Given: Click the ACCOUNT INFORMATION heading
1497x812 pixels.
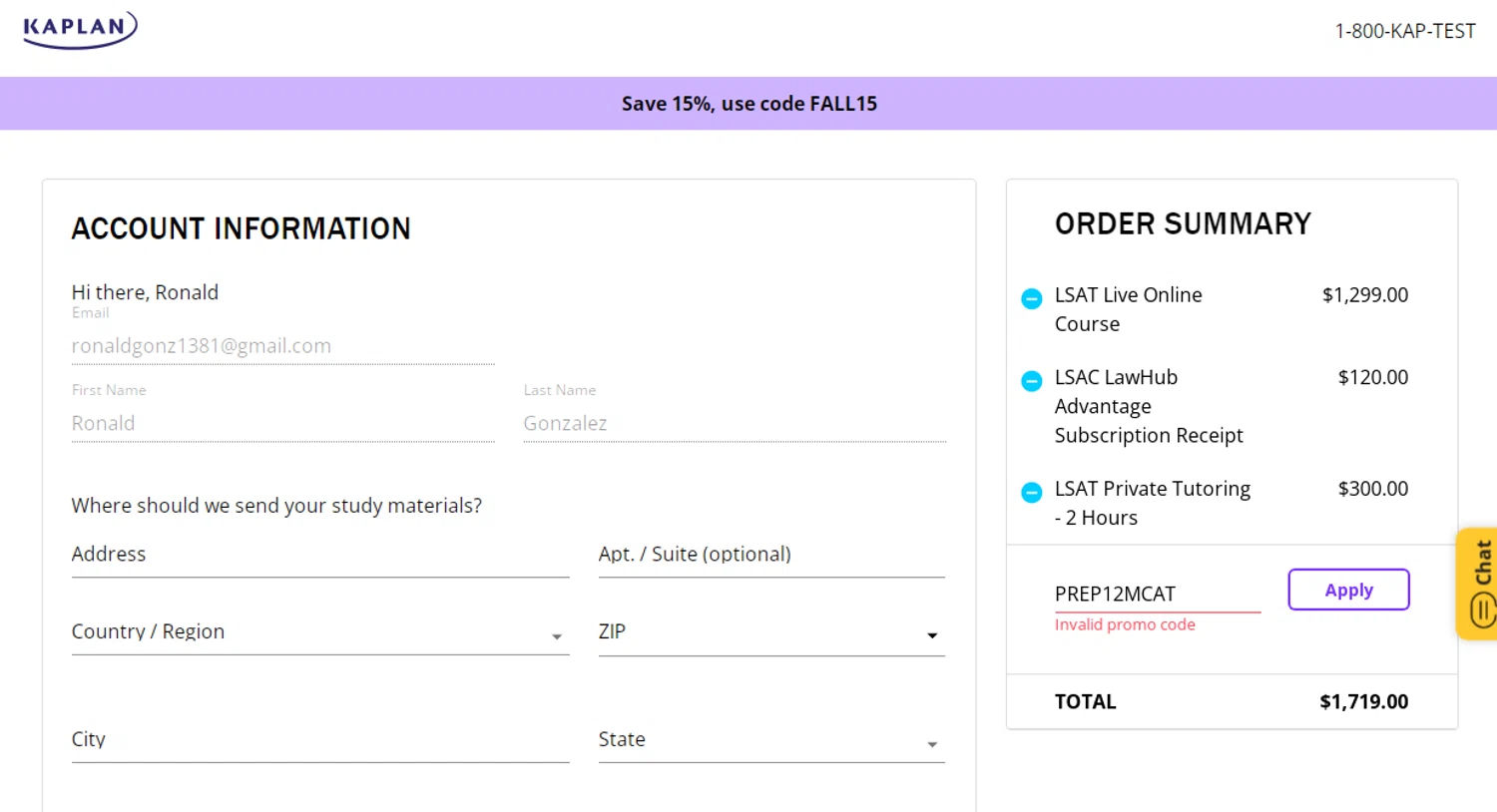Looking at the screenshot, I should click(x=241, y=228).
